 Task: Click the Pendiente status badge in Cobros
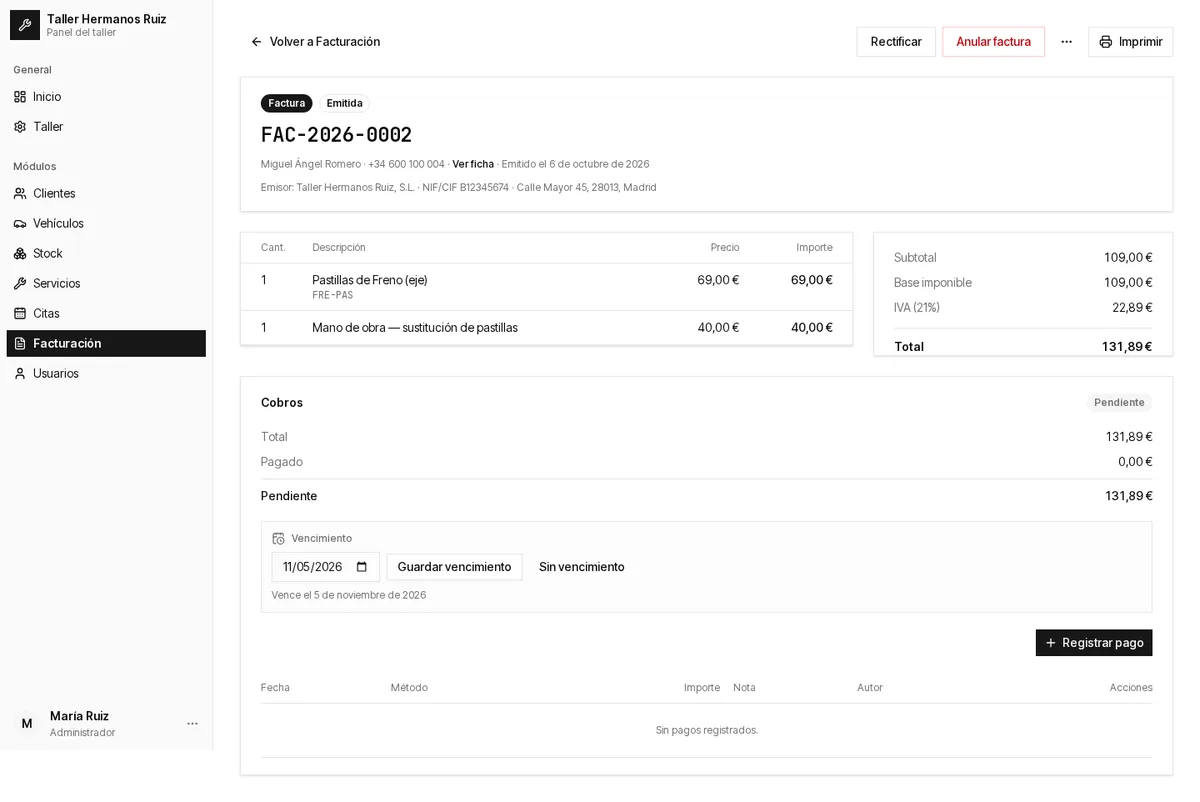point(1119,403)
